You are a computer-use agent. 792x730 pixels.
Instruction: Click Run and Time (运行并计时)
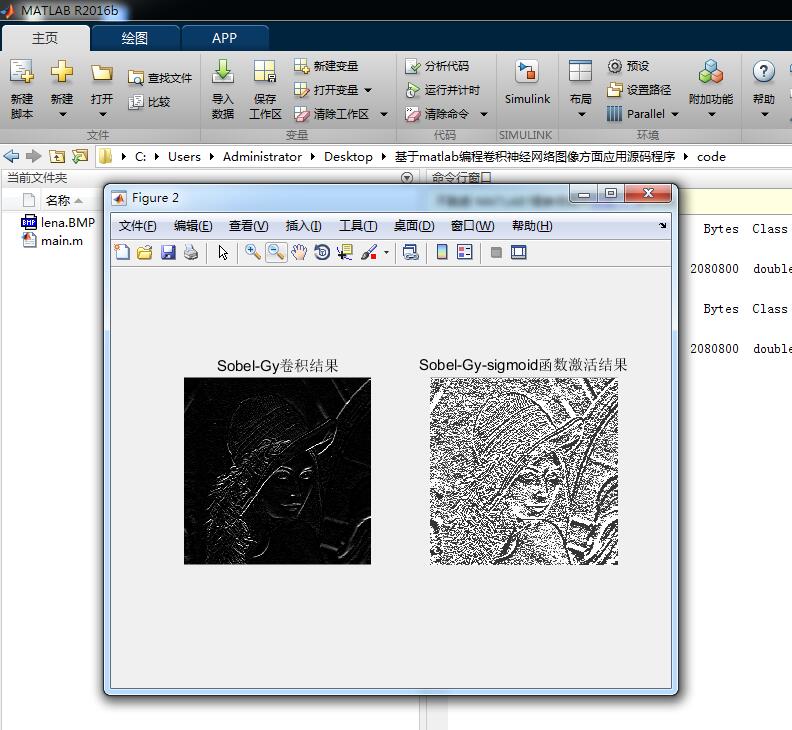(x=442, y=90)
